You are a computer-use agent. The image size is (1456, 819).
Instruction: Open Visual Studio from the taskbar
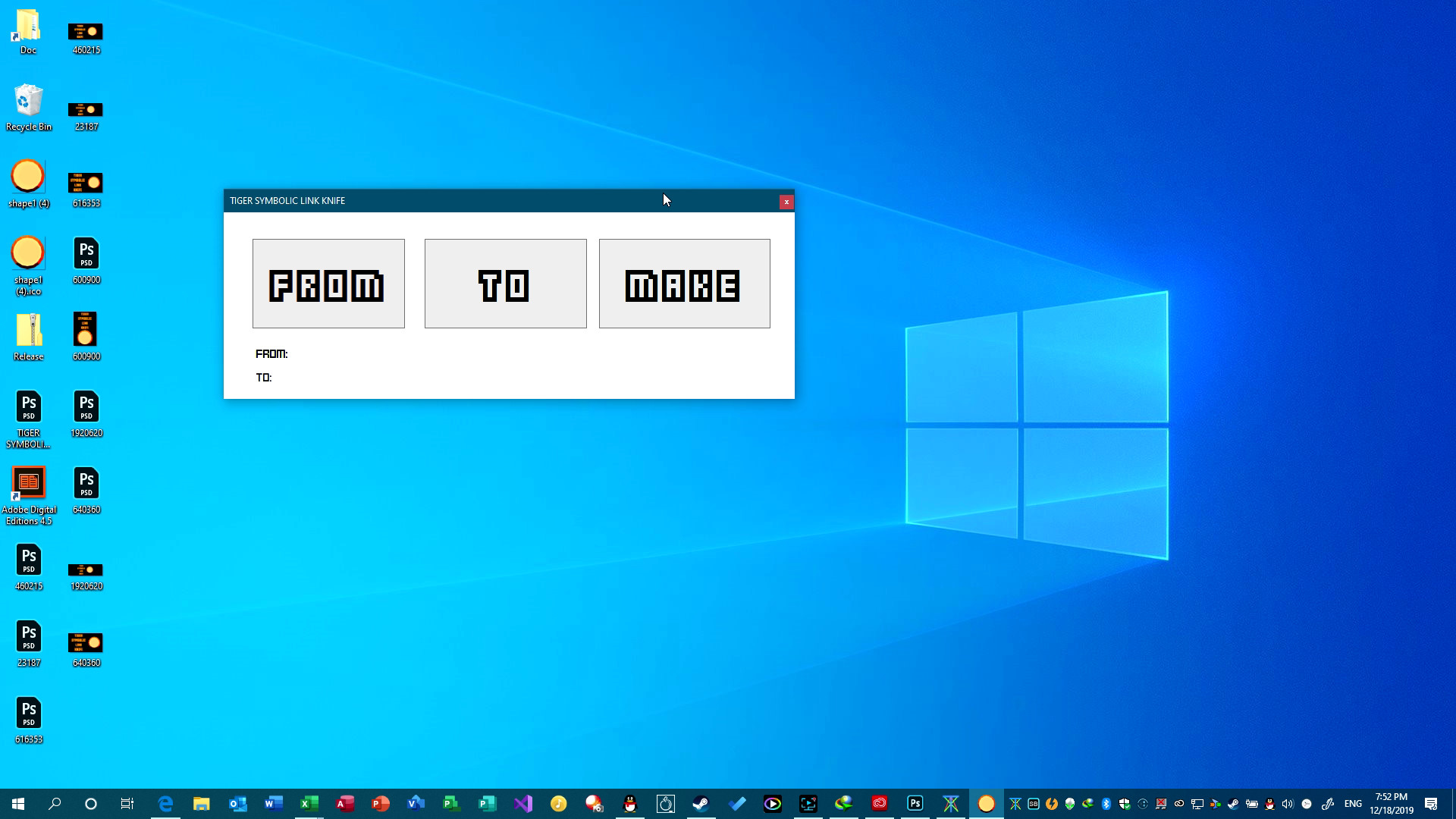pos(522,803)
